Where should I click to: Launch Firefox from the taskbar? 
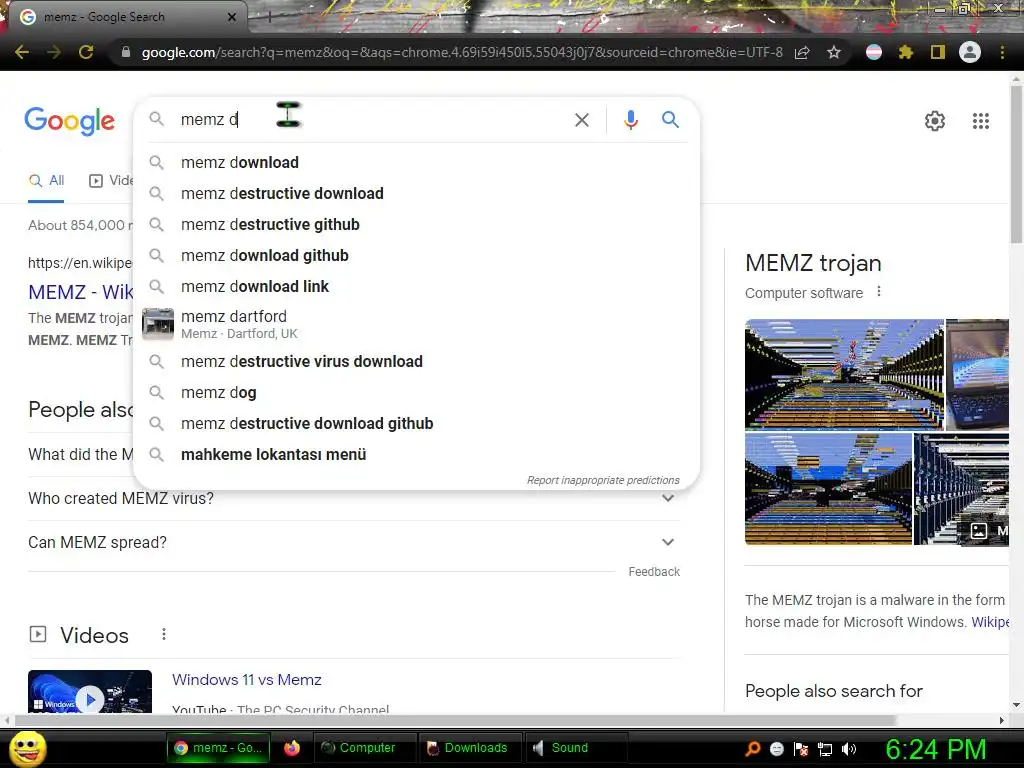pyautogui.click(x=292, y=748)
